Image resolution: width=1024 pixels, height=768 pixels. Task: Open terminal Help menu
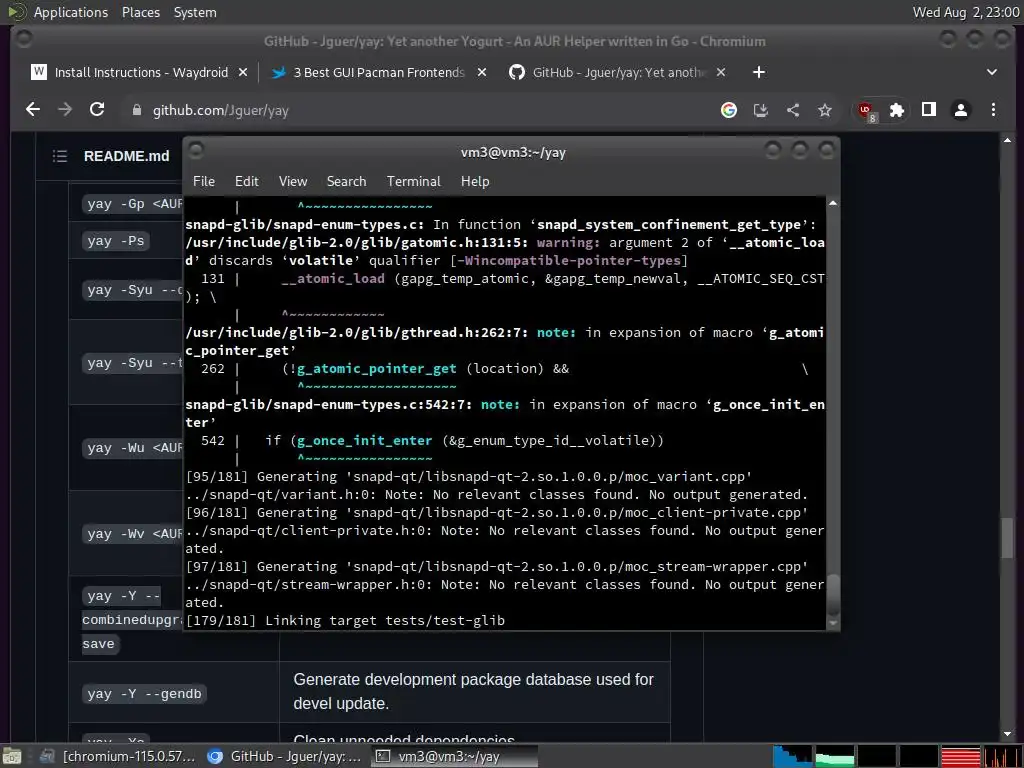coord(475,182)
